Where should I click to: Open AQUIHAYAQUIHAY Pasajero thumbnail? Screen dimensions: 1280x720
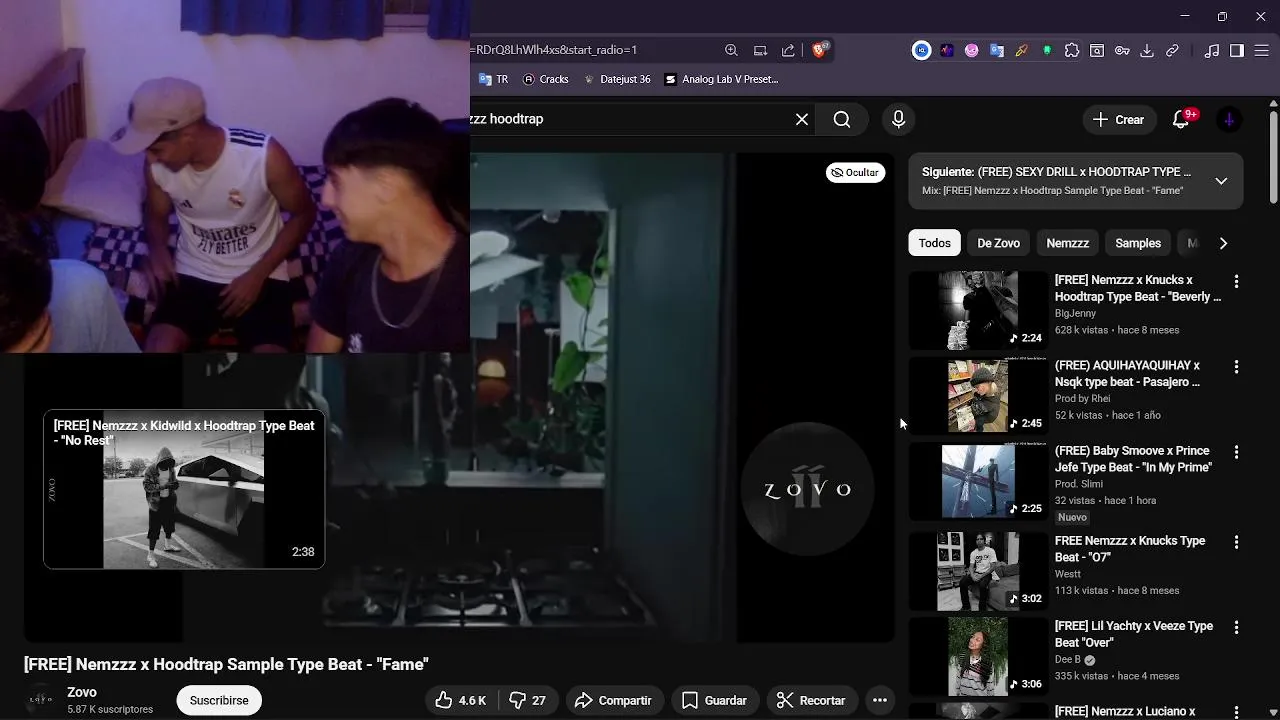pyautogui.click(x=978, y=396)
